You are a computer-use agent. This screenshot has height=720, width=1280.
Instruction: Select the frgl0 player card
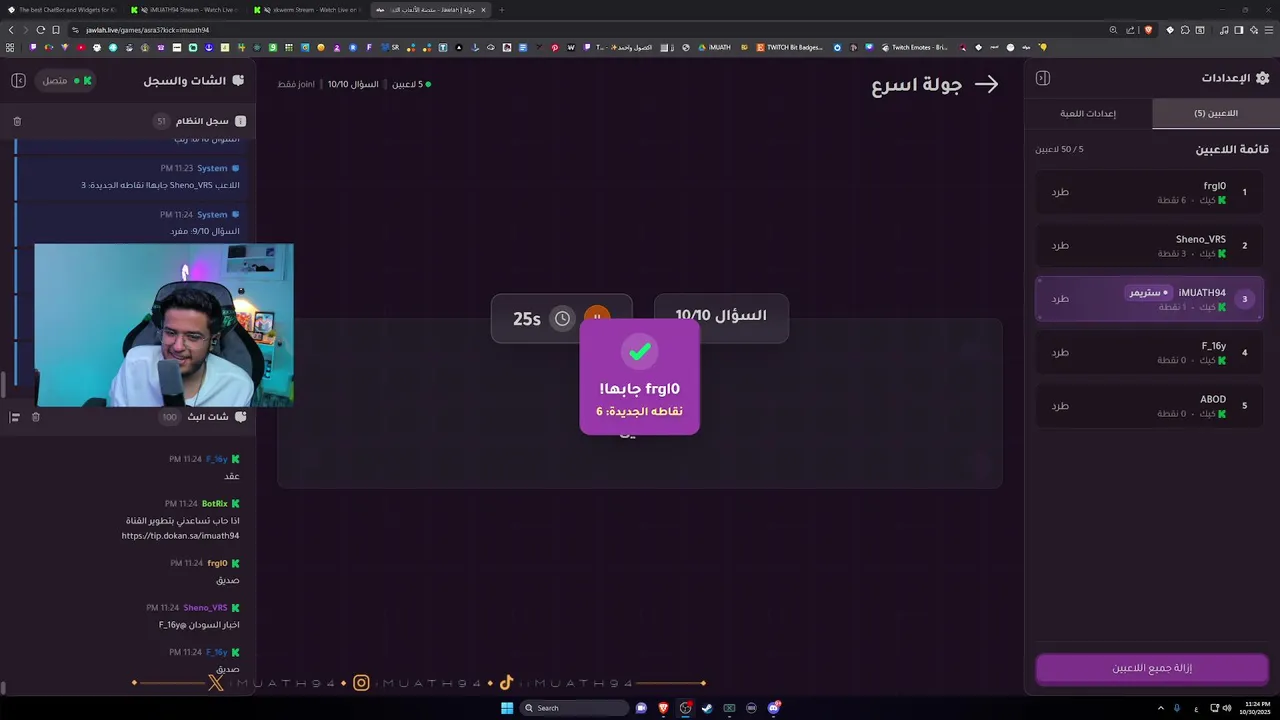click(1149, 192)
